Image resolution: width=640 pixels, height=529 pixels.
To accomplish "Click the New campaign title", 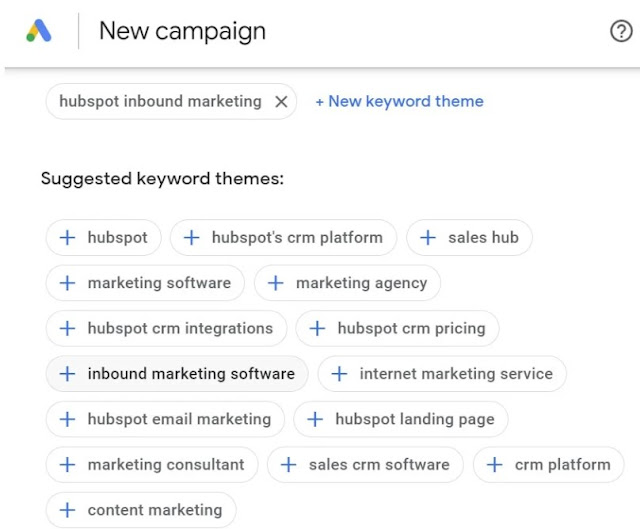I will click(x=182, y=31).
